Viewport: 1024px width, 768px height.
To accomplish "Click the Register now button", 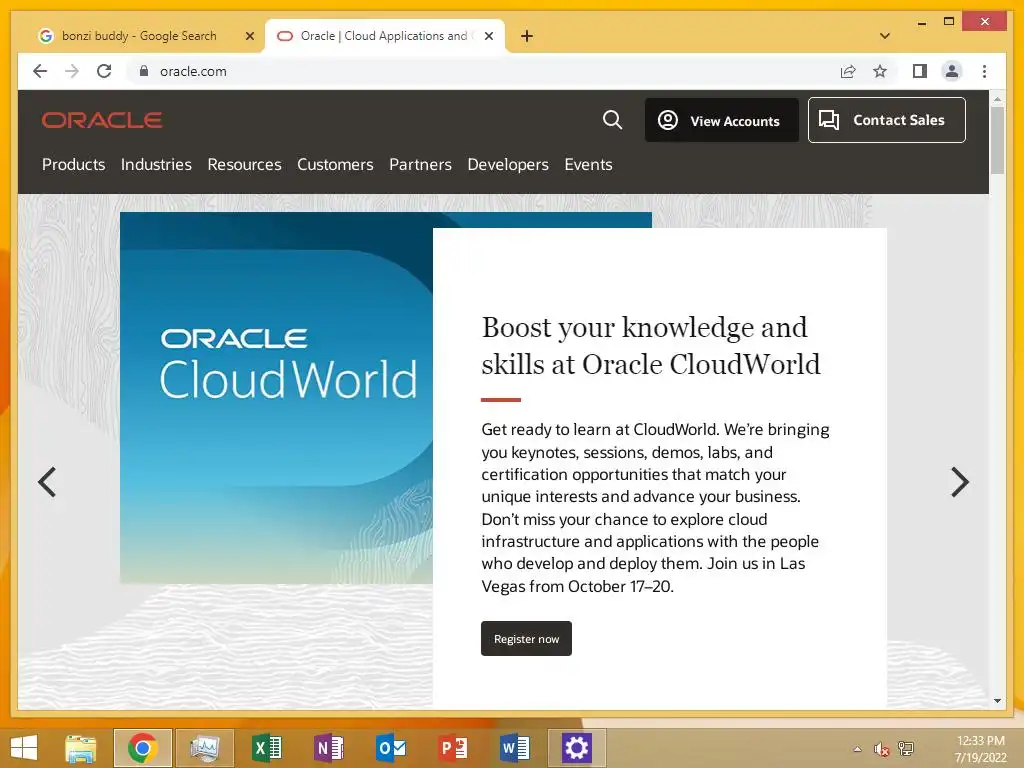I will point(526,638).
